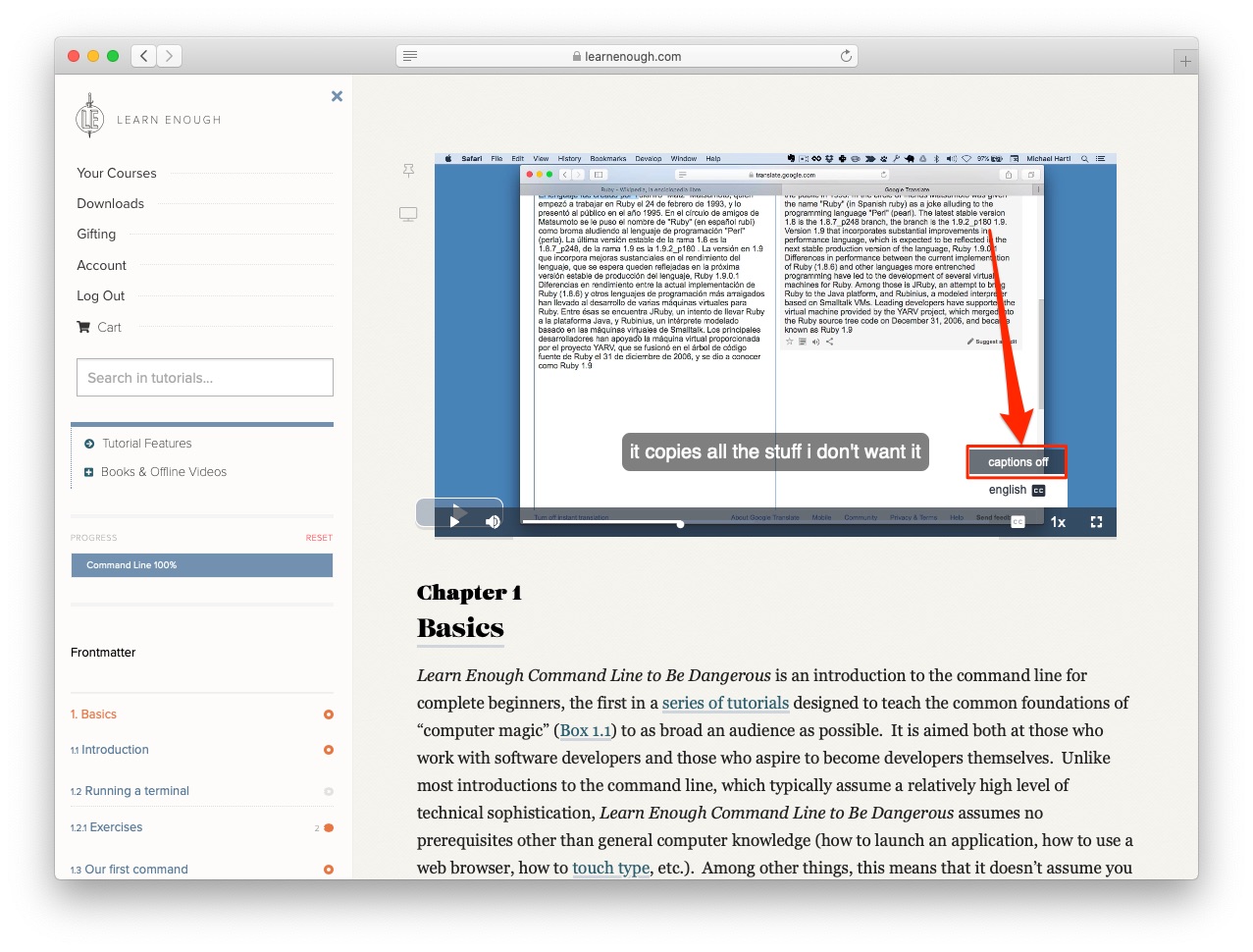Image resolution: width=1253 pixels, height=952 pixels.
Task: Click RESET next to Progress
Action: 319,538
